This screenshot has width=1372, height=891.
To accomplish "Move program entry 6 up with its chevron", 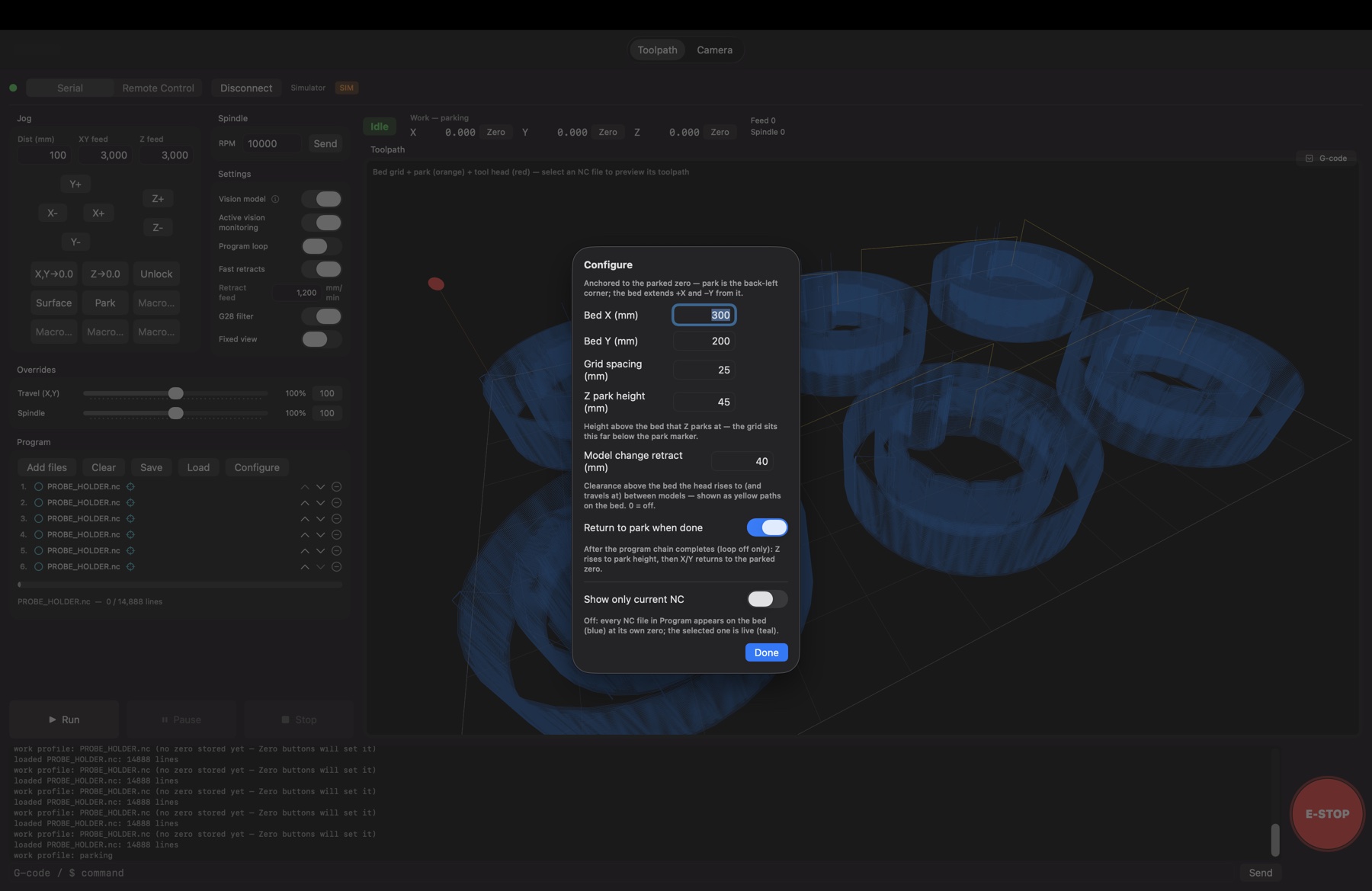I will point(305,566).
